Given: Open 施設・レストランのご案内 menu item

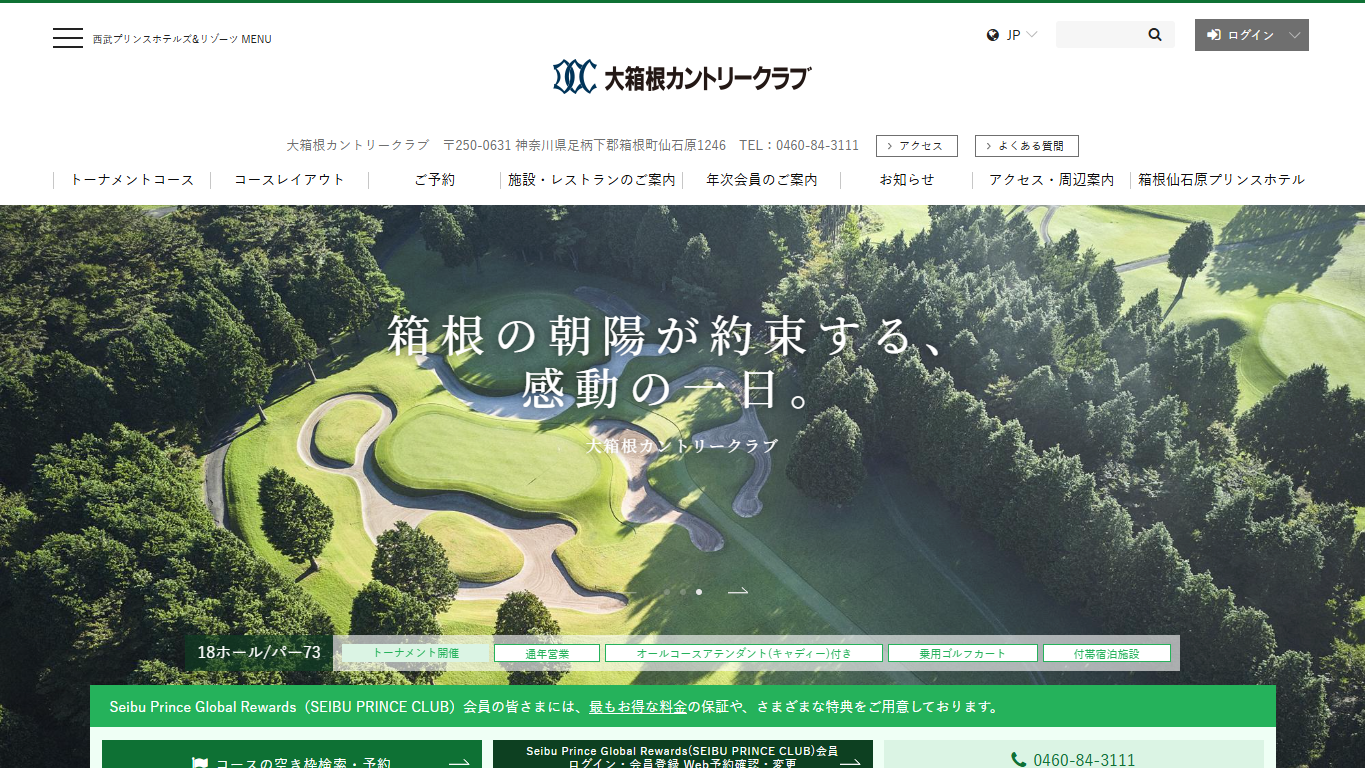Looking at the screenshot, I should pyautogui.click(x=591, y=180).
